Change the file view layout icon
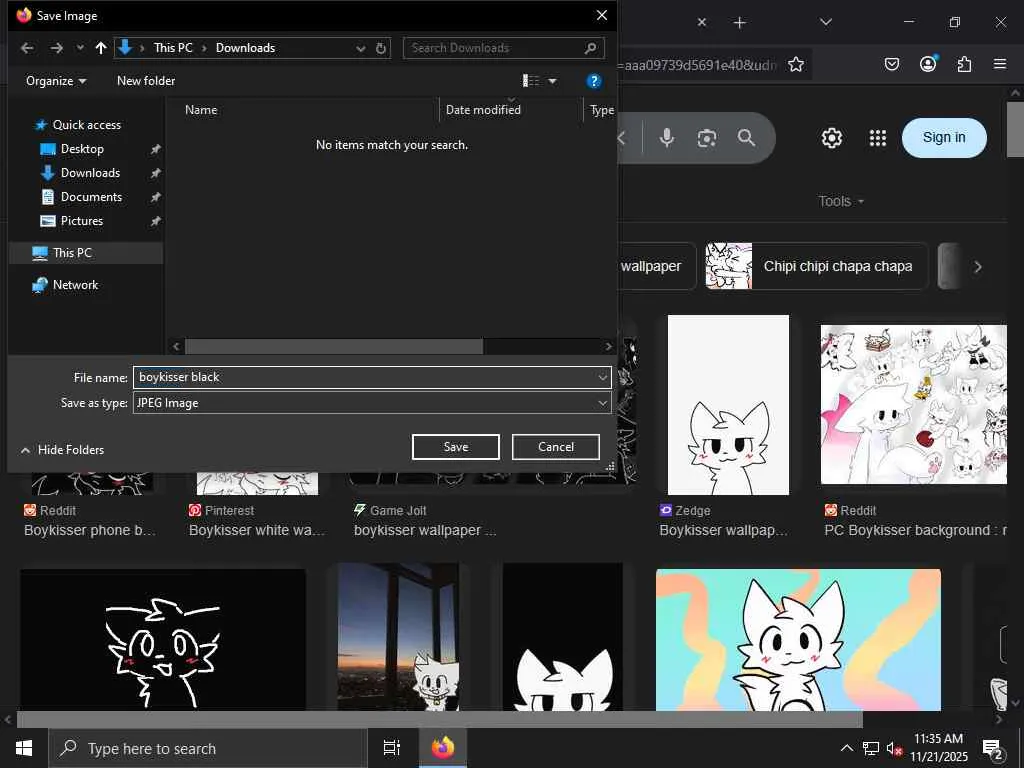 (531, 81)
